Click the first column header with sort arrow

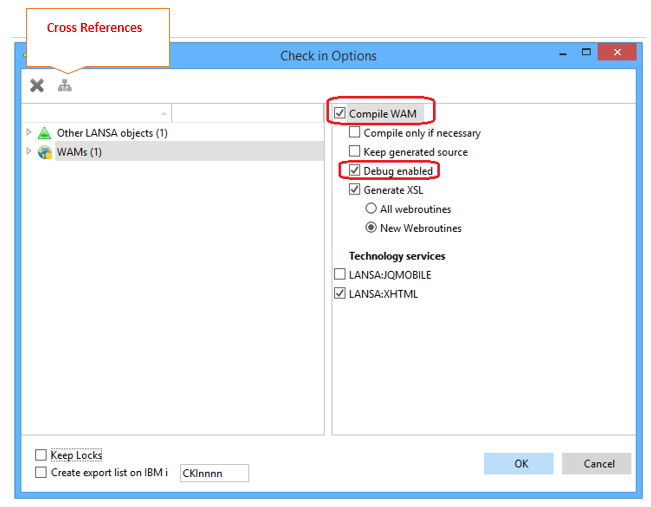click(96, 113)
